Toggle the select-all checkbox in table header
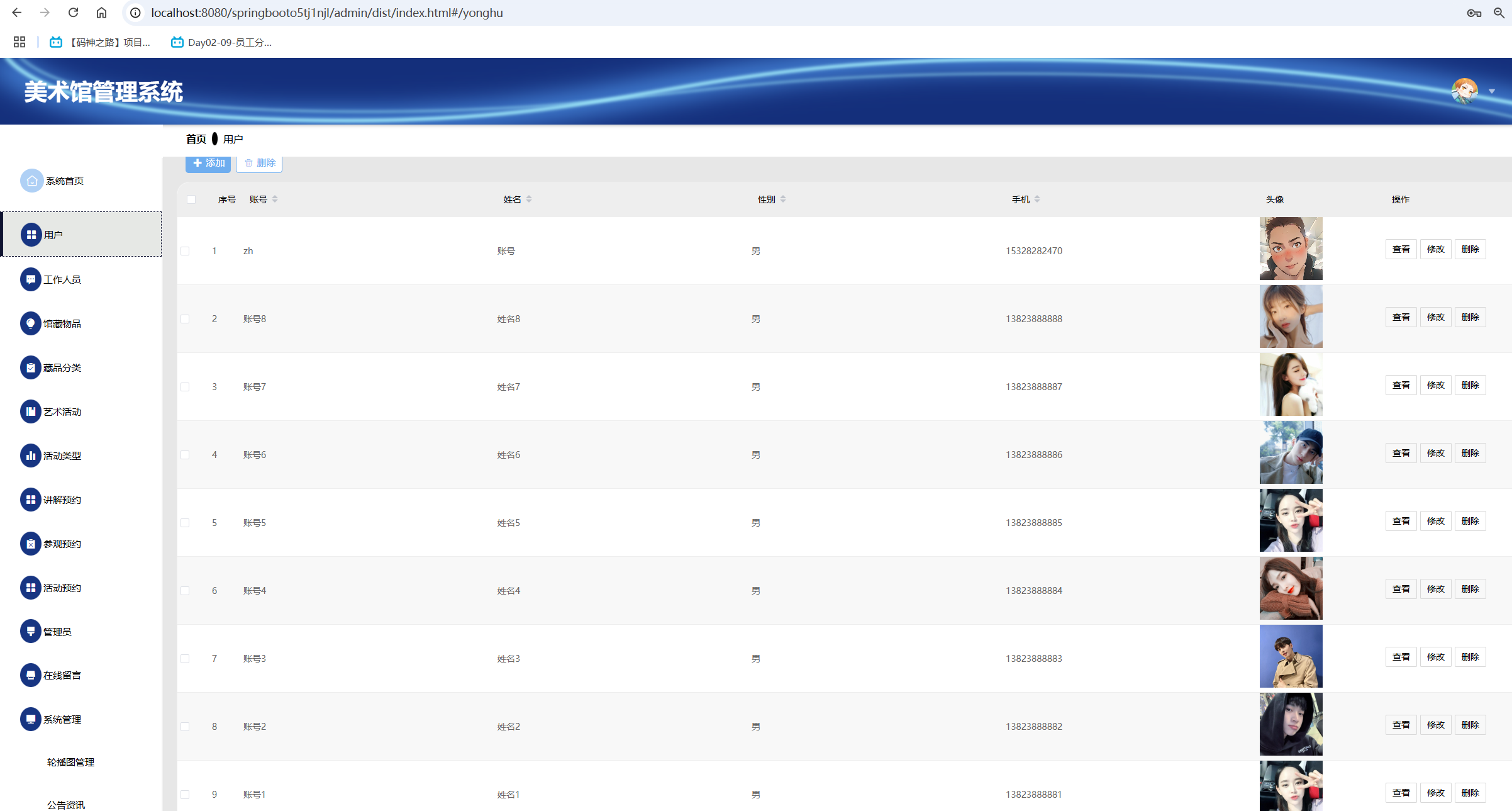This screenshot has width=1512, height=811. pos(191,199)
